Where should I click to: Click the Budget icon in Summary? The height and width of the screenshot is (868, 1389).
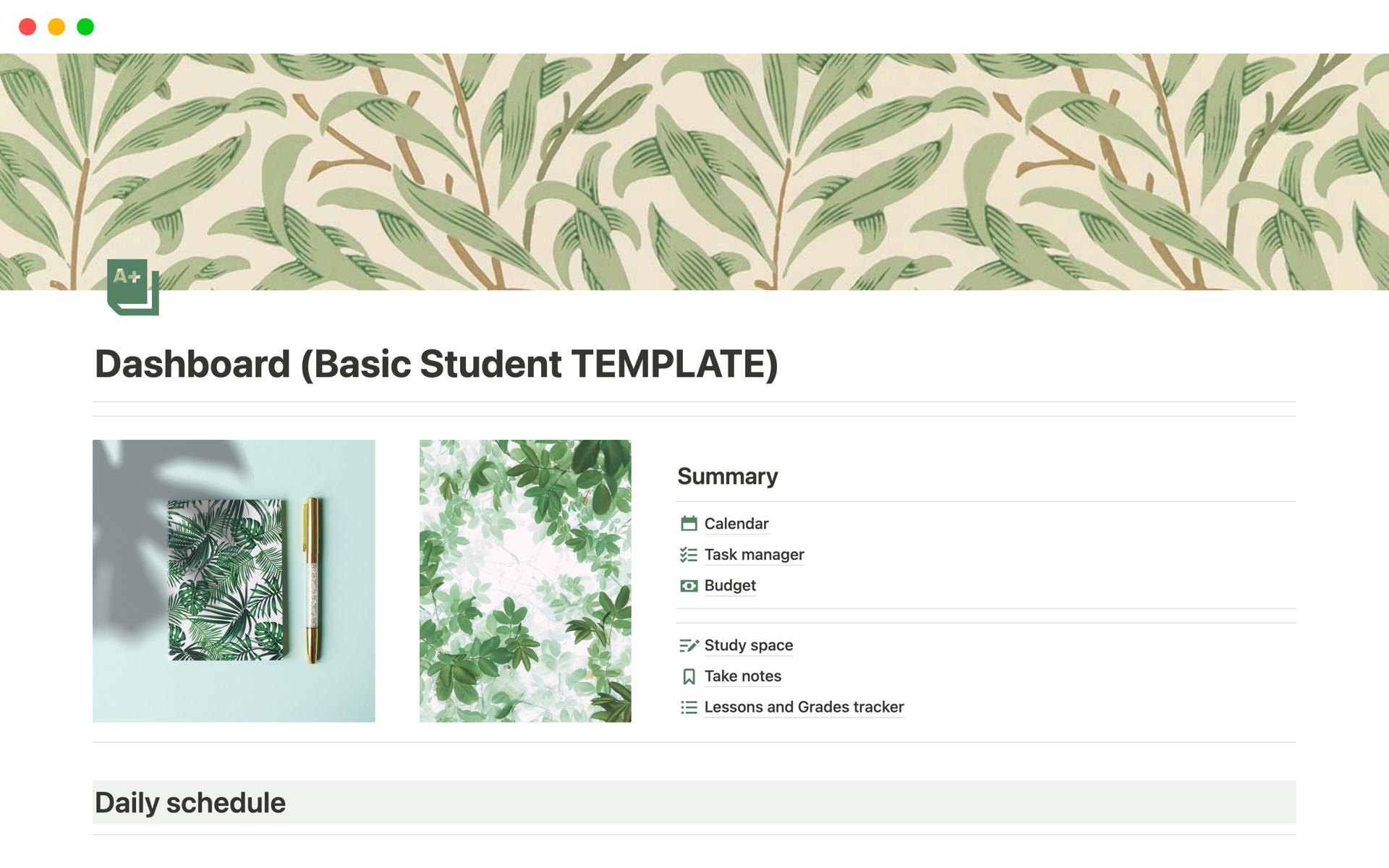[x=690, y=584]
